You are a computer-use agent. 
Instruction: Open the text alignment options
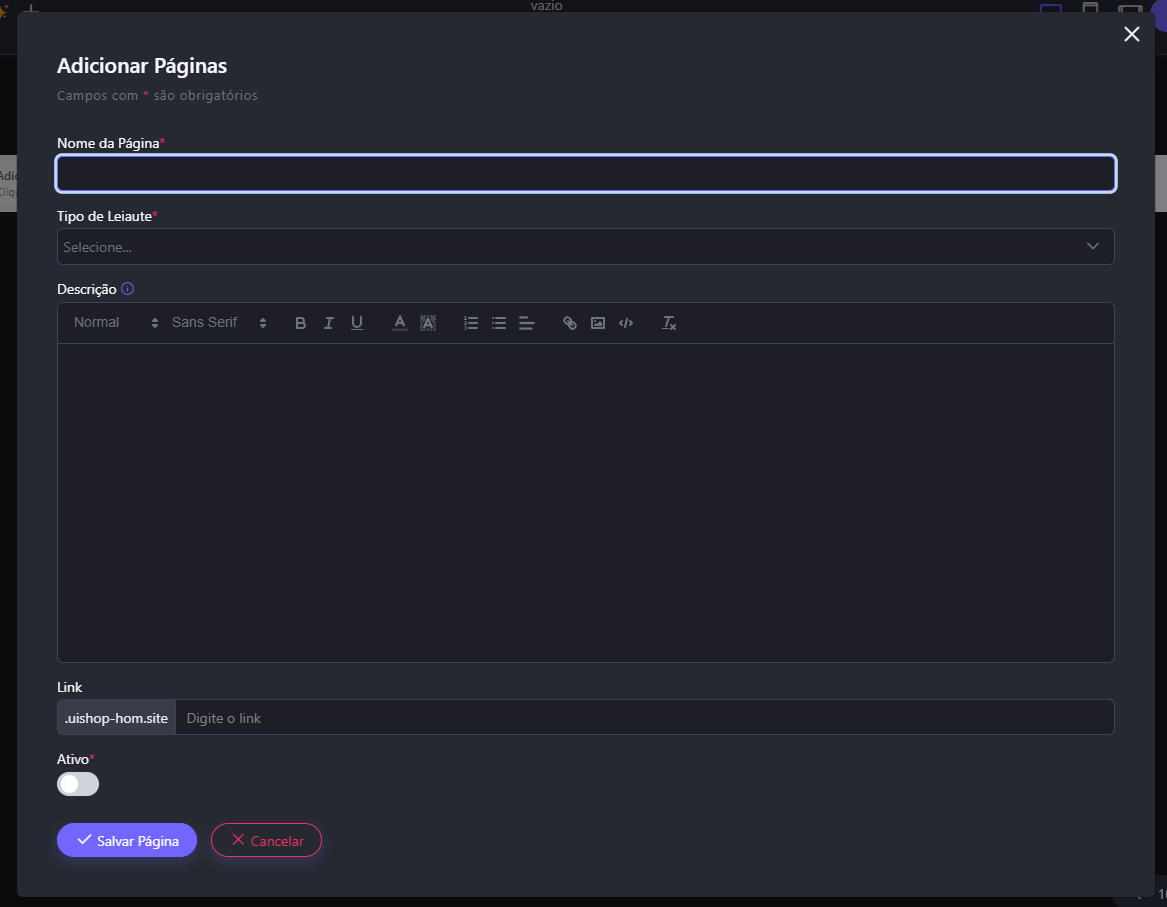pos(527,323)
